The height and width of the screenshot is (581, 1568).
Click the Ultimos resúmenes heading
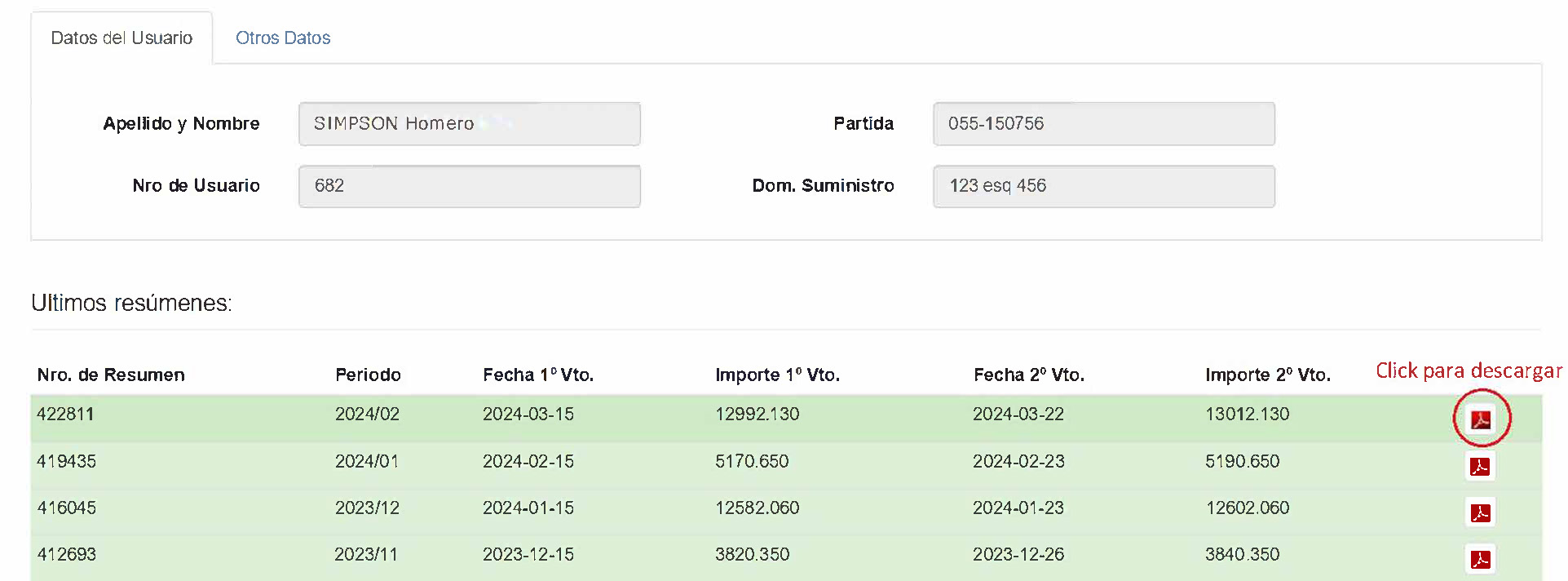(x=131, y=303)
